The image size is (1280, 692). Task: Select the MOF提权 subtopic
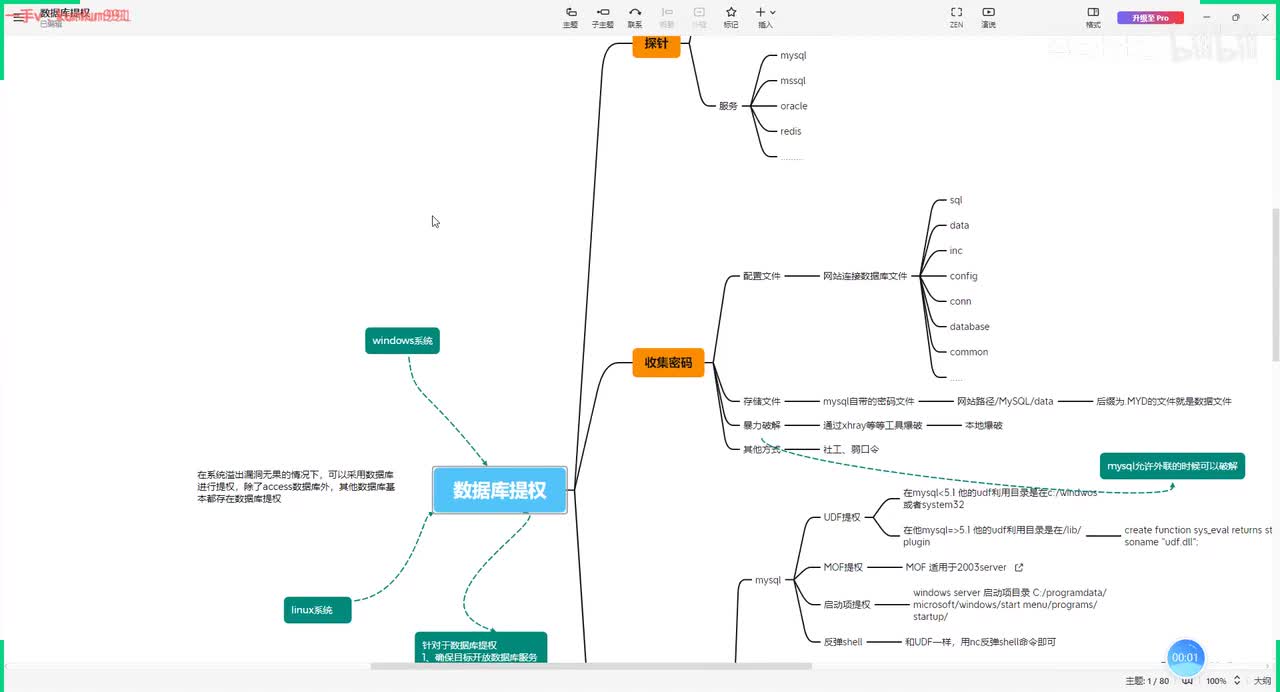(843, 567)
